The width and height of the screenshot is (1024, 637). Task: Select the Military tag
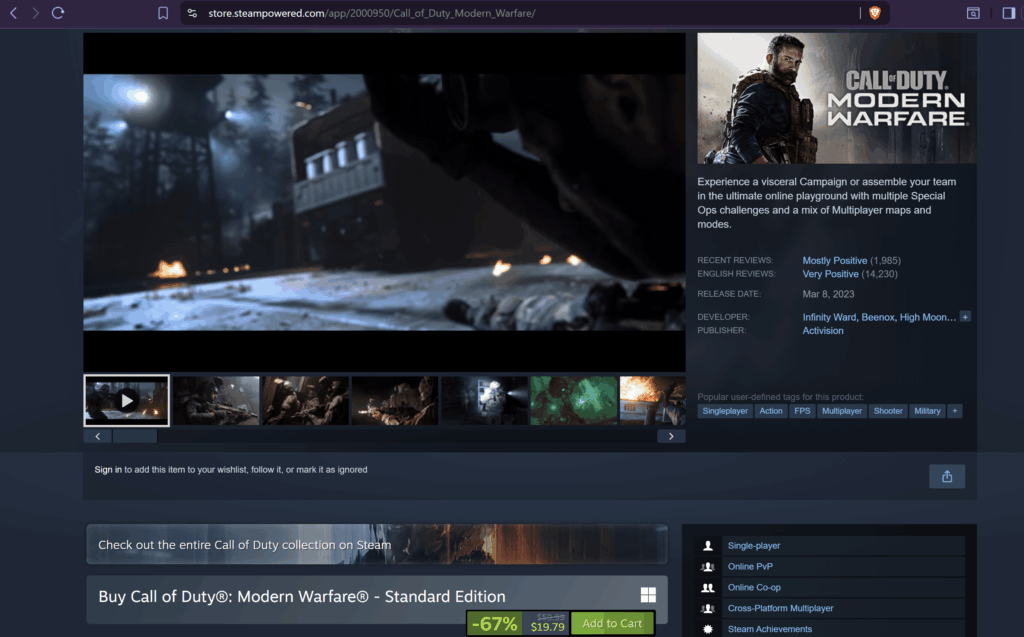[927, 411]
